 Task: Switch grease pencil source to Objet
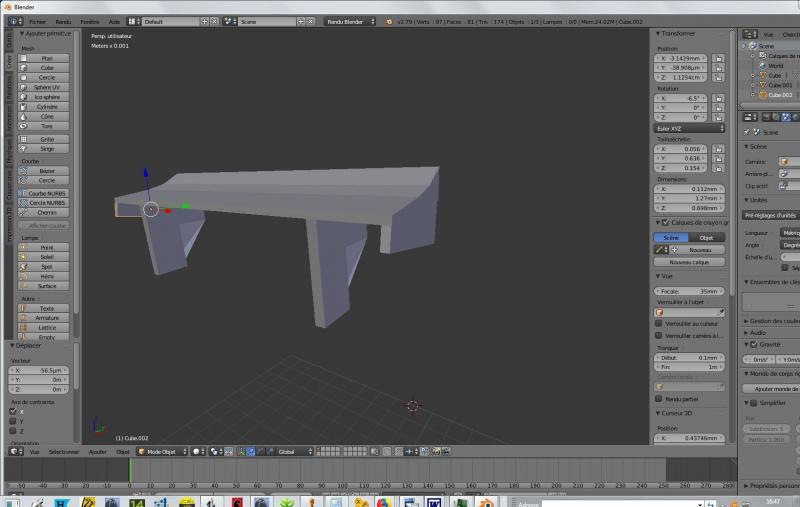click(x=706, y=237)
